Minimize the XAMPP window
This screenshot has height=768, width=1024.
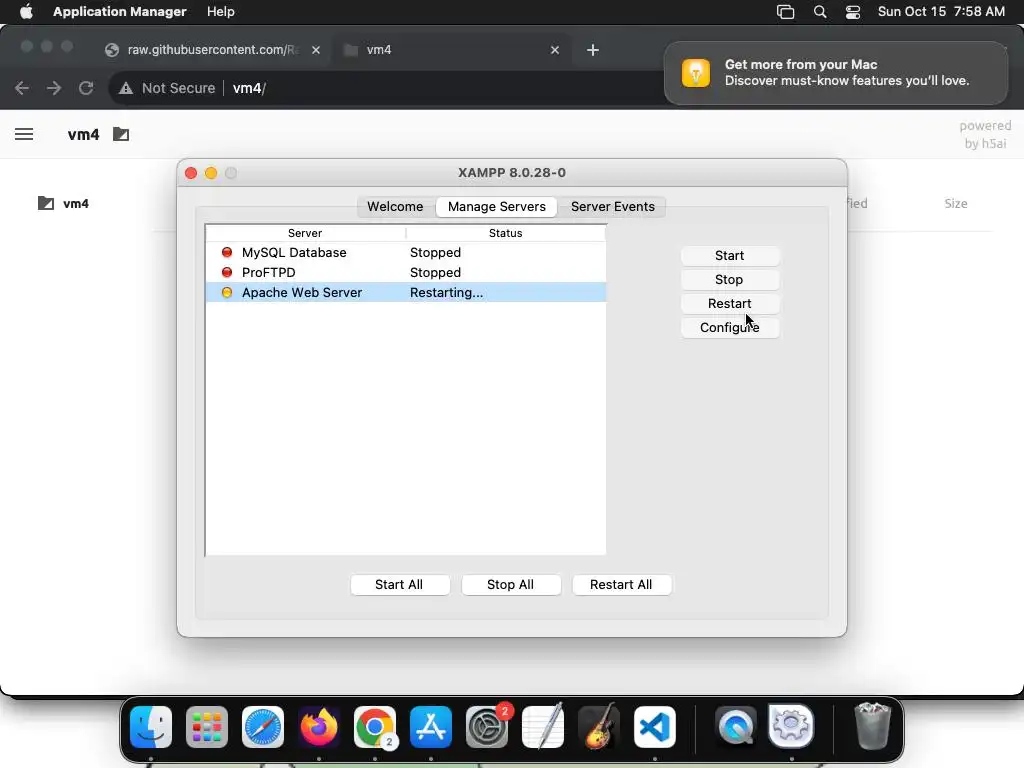coord(211,173)
